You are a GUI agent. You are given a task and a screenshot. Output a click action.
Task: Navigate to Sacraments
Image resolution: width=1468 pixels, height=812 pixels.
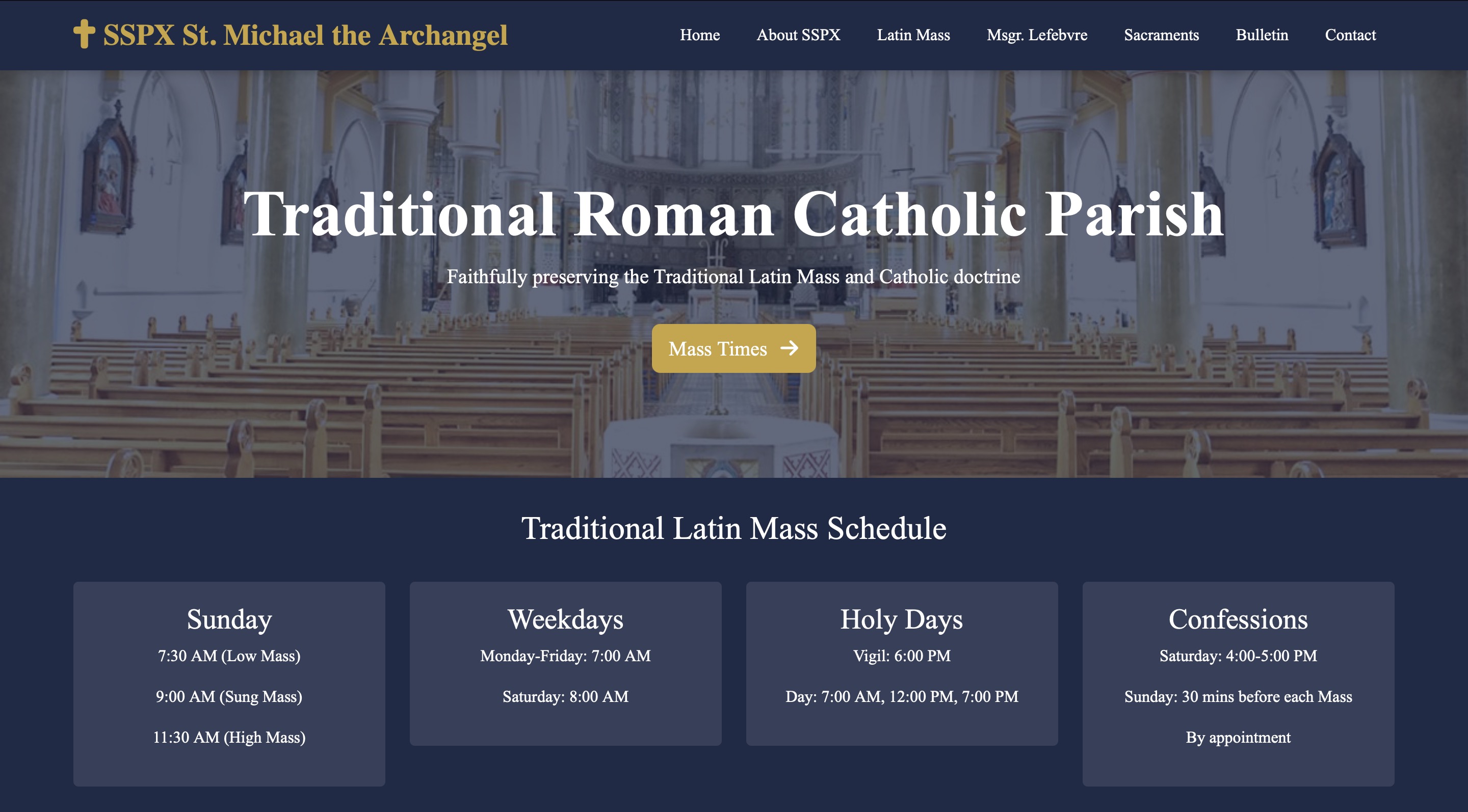[x=1162, y=35]
